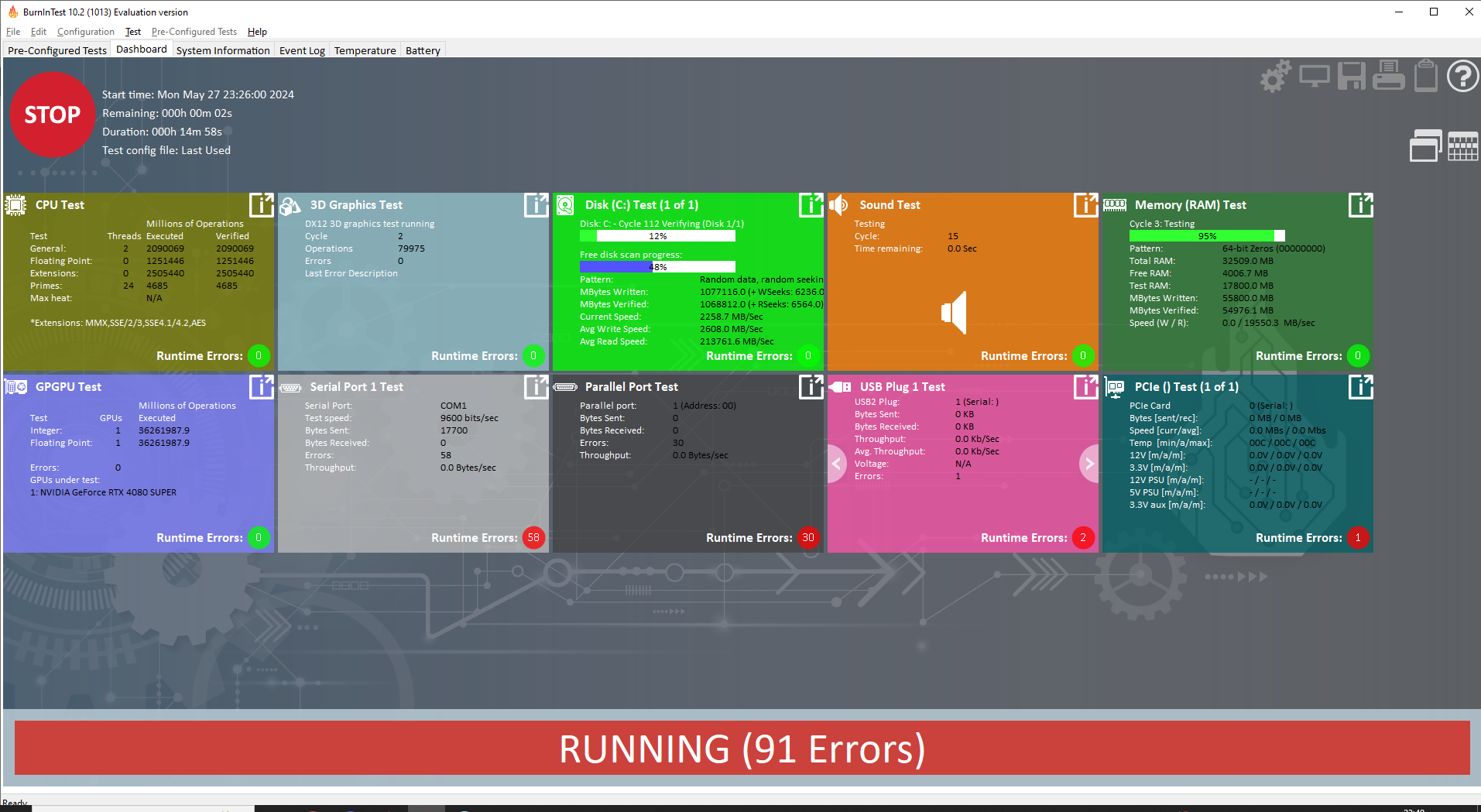Click Serial Port runtime errors badge showing 58
The image size is (1481, 812).
pyautogui.click(x=533, y=538)
